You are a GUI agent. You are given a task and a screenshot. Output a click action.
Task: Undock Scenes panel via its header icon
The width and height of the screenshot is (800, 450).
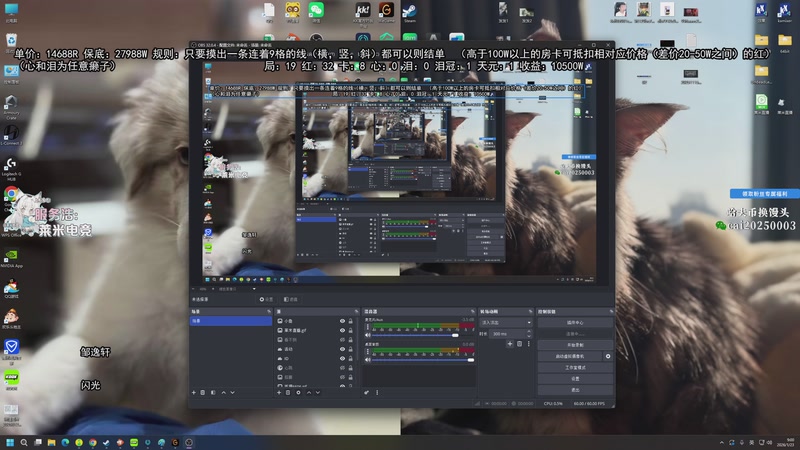[269, 311]
